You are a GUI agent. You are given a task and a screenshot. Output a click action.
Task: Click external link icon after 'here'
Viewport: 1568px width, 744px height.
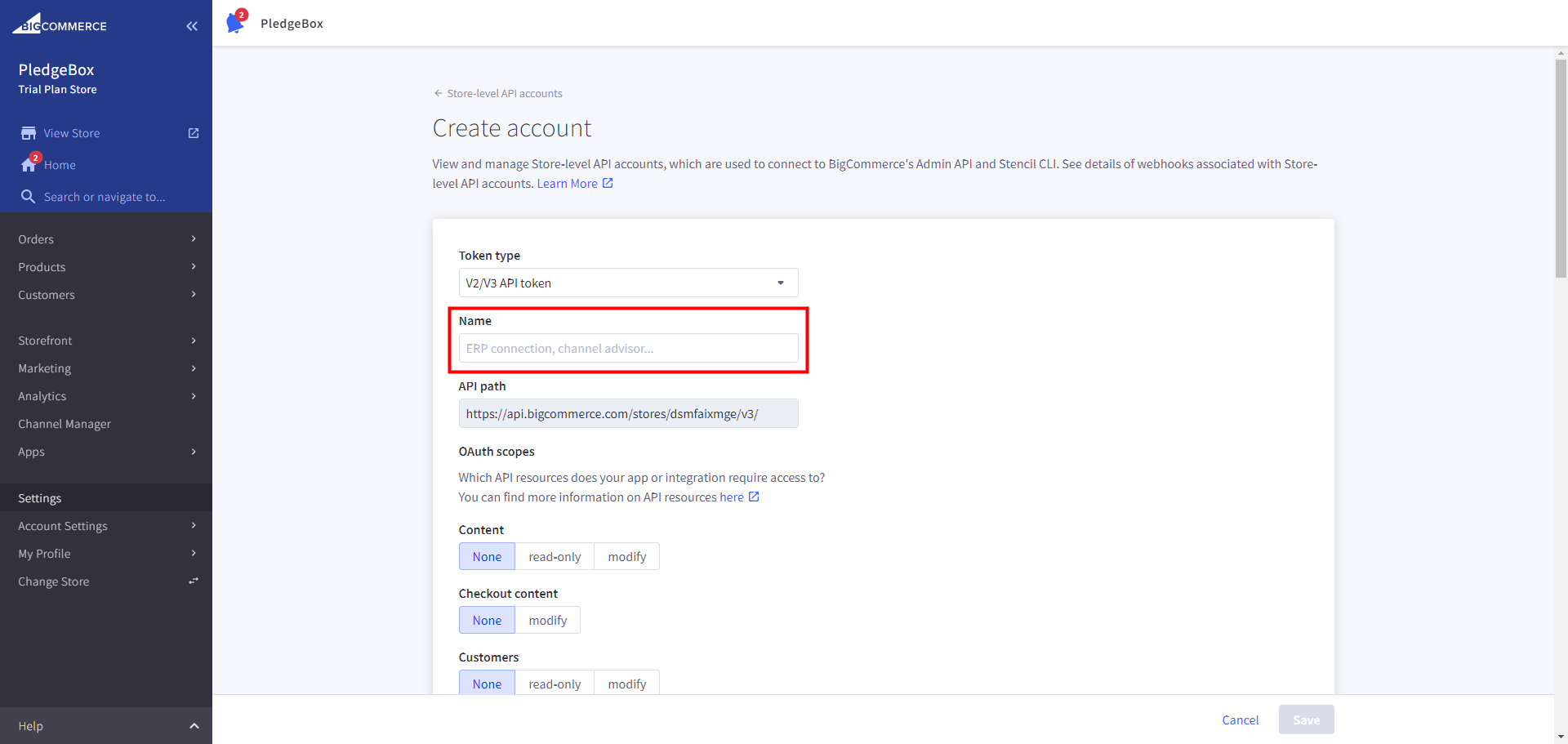click(754, 497)
